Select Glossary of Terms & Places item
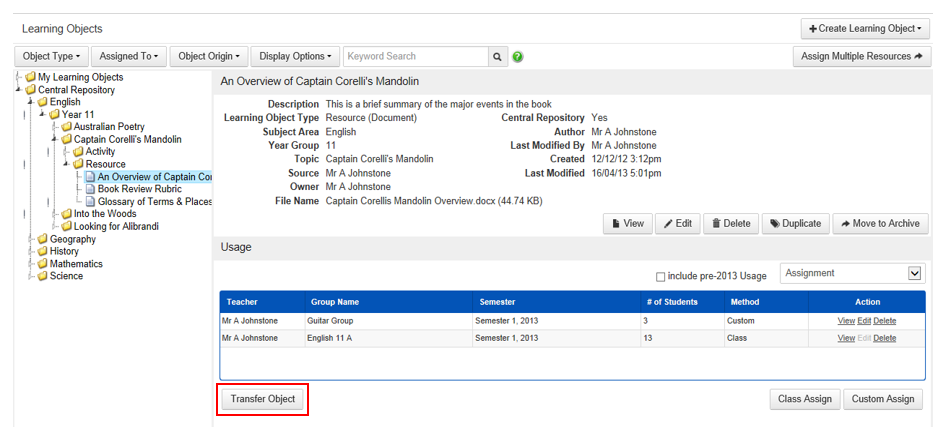Viewport: 950px width, 438px height. coord(155,202)
